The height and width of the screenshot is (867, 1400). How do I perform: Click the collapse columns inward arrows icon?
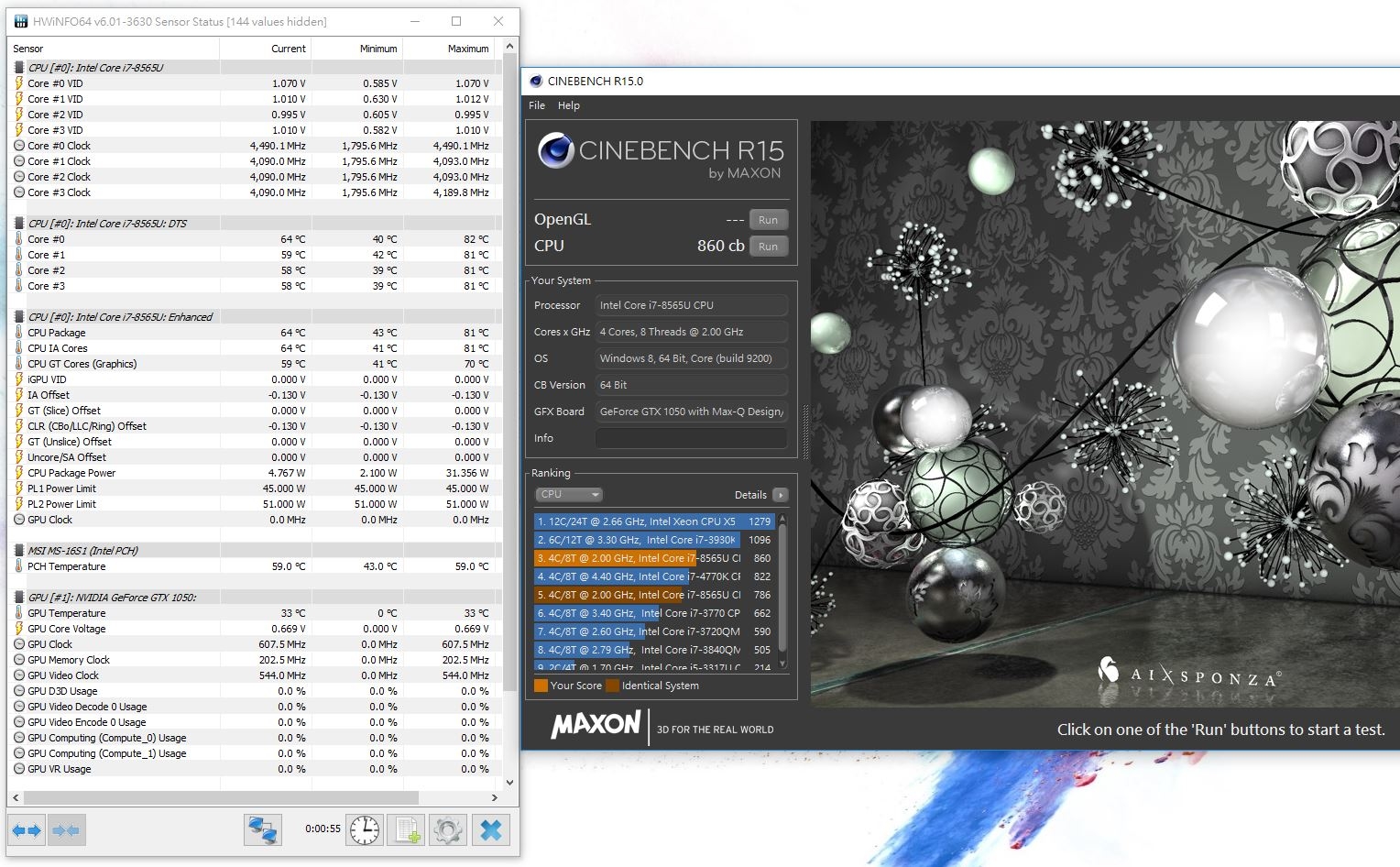[x=66, y=830]
